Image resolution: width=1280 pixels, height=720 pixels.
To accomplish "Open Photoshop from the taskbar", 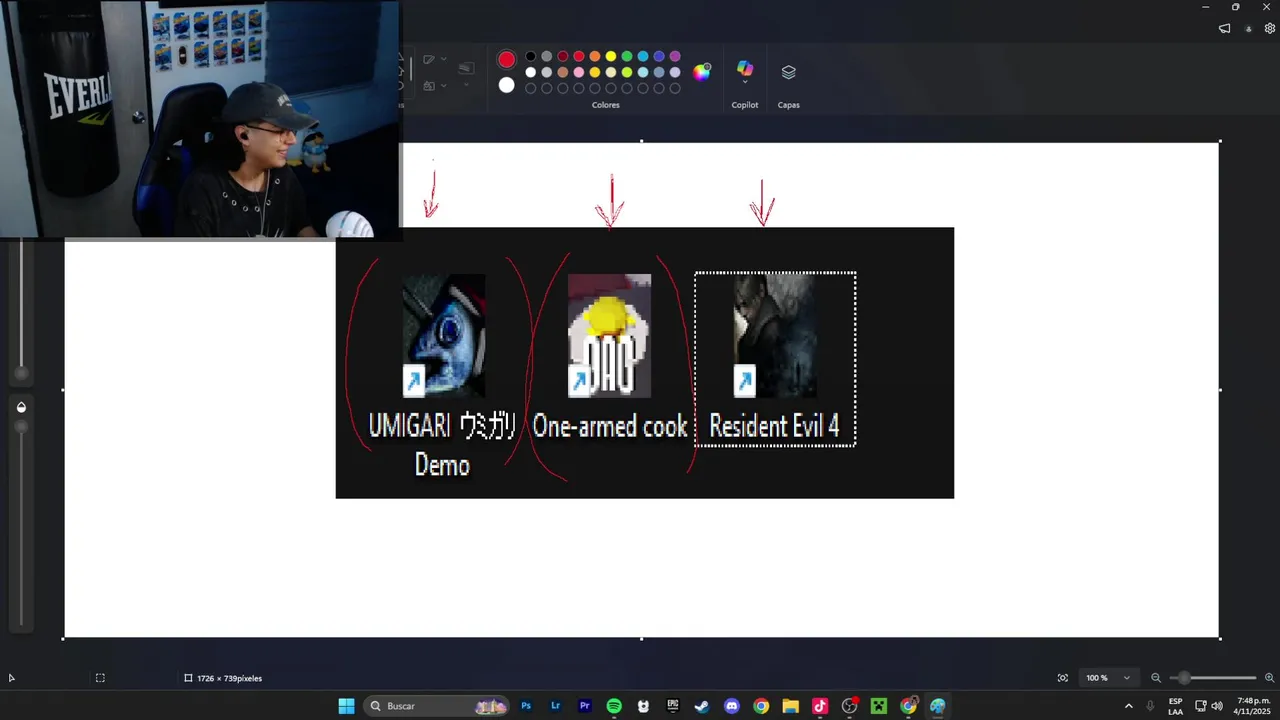I will (x=526, y=706).
